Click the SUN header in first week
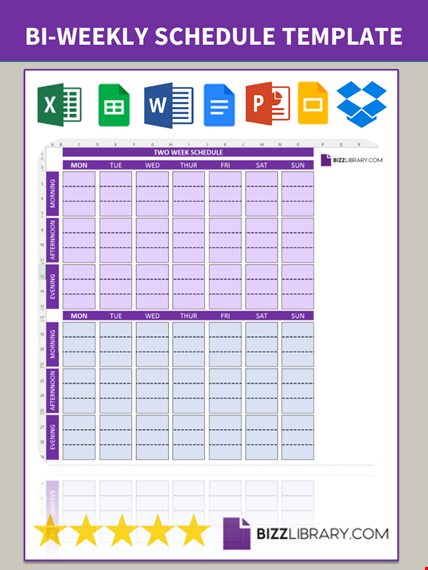The image size is (428, 570). [x=297, y=165]
